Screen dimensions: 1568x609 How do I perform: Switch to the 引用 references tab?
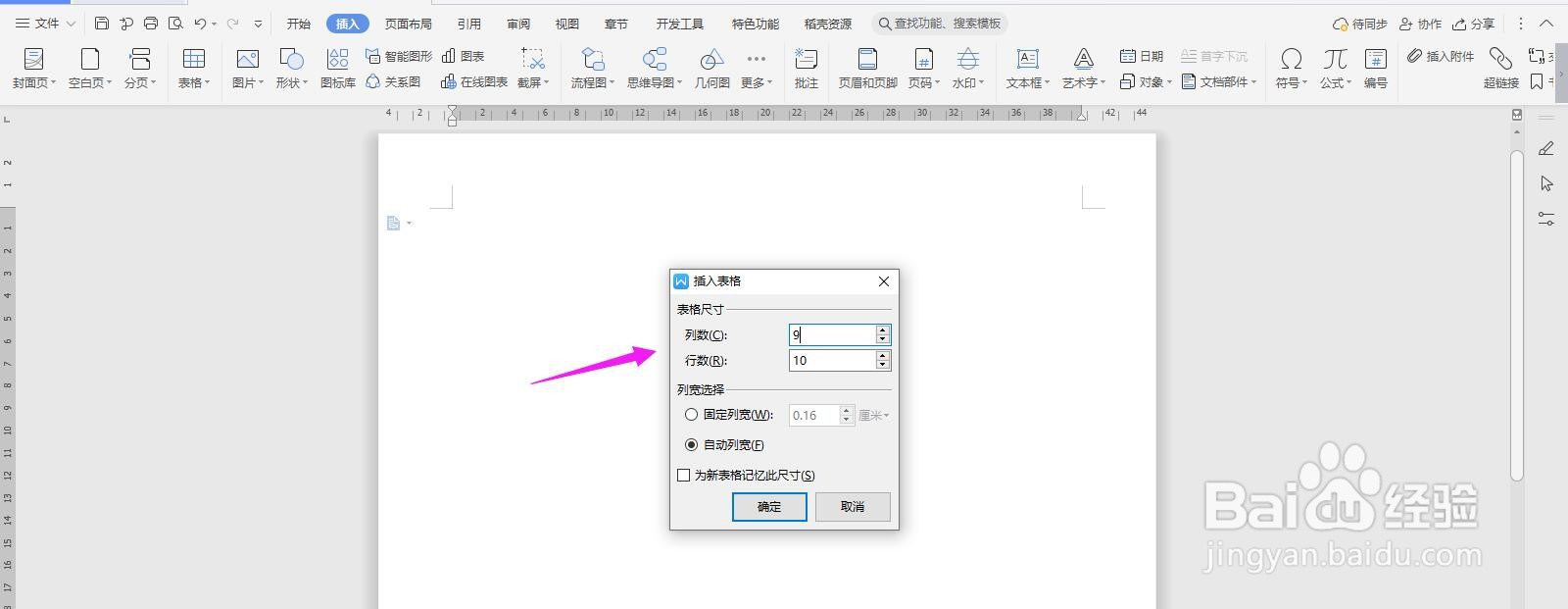[469, 24]
